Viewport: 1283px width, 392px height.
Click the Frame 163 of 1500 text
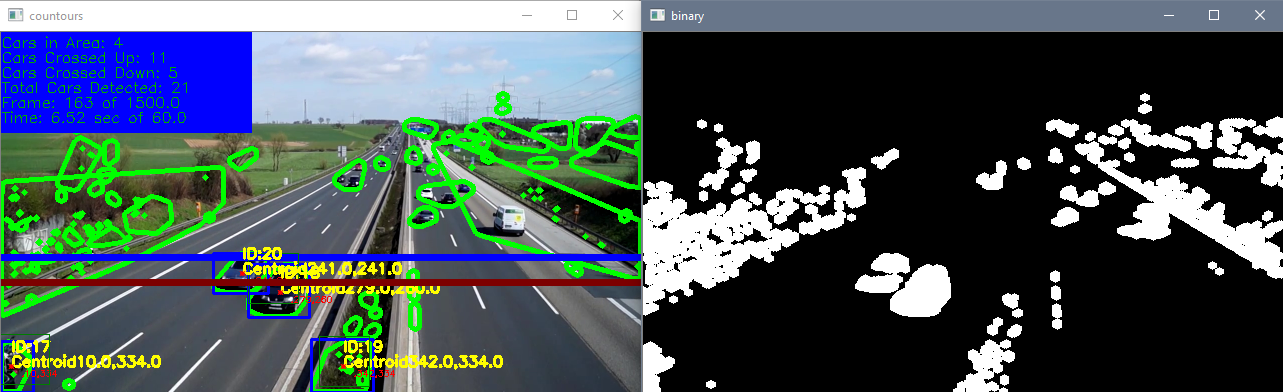91,103
